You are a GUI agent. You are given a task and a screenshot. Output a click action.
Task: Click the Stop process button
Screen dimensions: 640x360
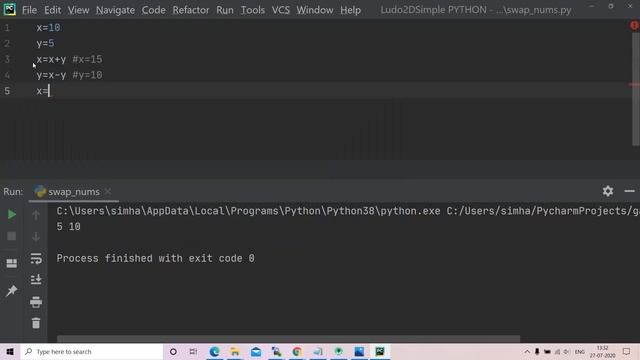point(12,236)
